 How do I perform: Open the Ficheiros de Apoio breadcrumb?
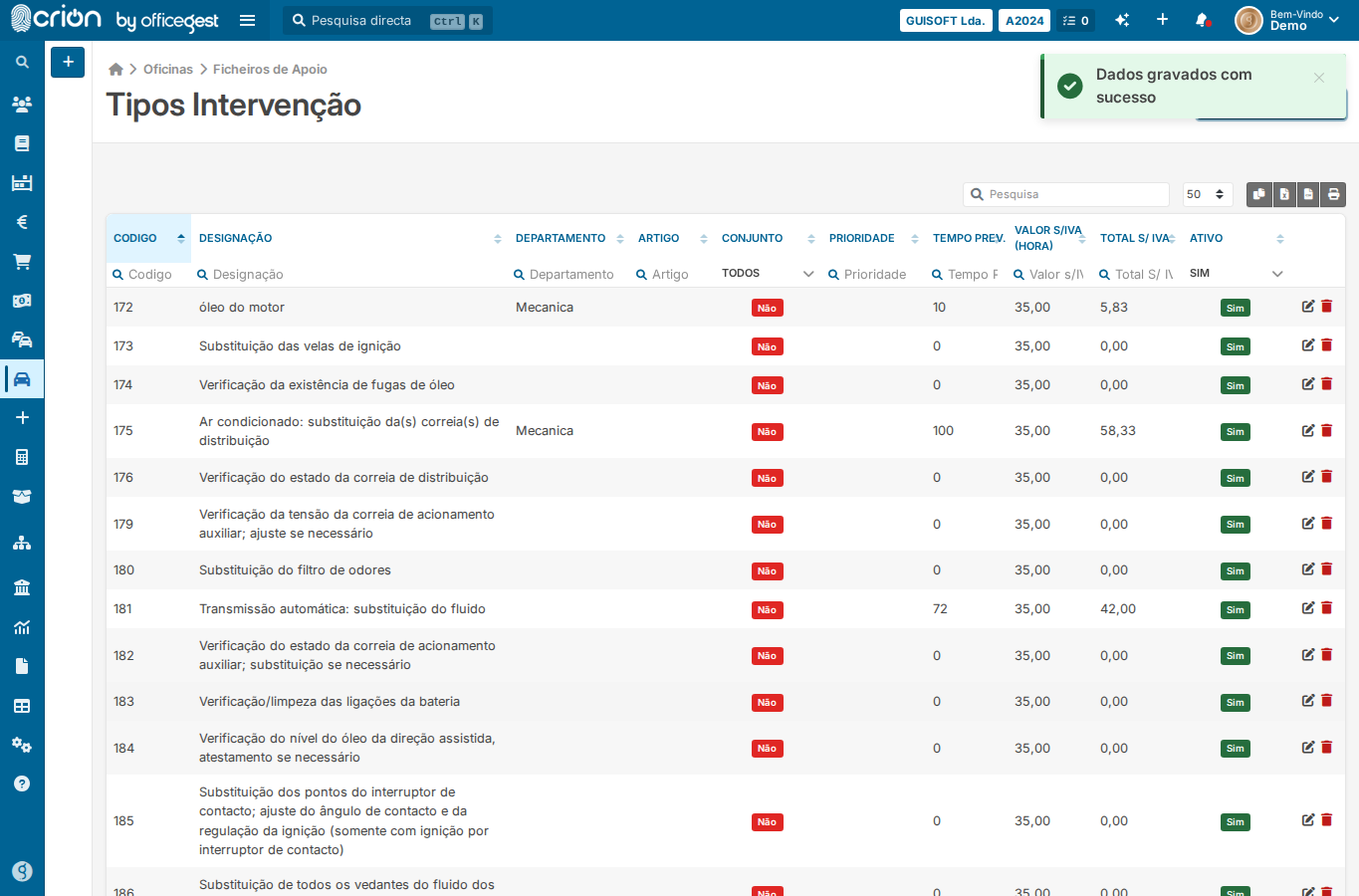click(x=270, y=69)
